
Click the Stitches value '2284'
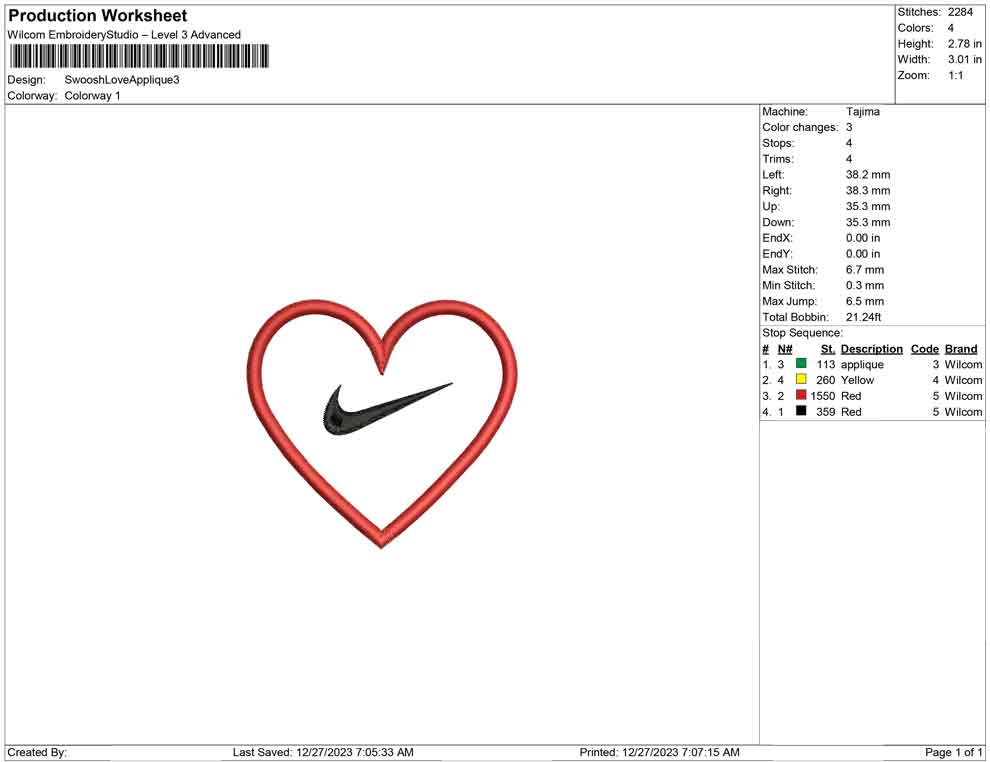click(960, 12)
